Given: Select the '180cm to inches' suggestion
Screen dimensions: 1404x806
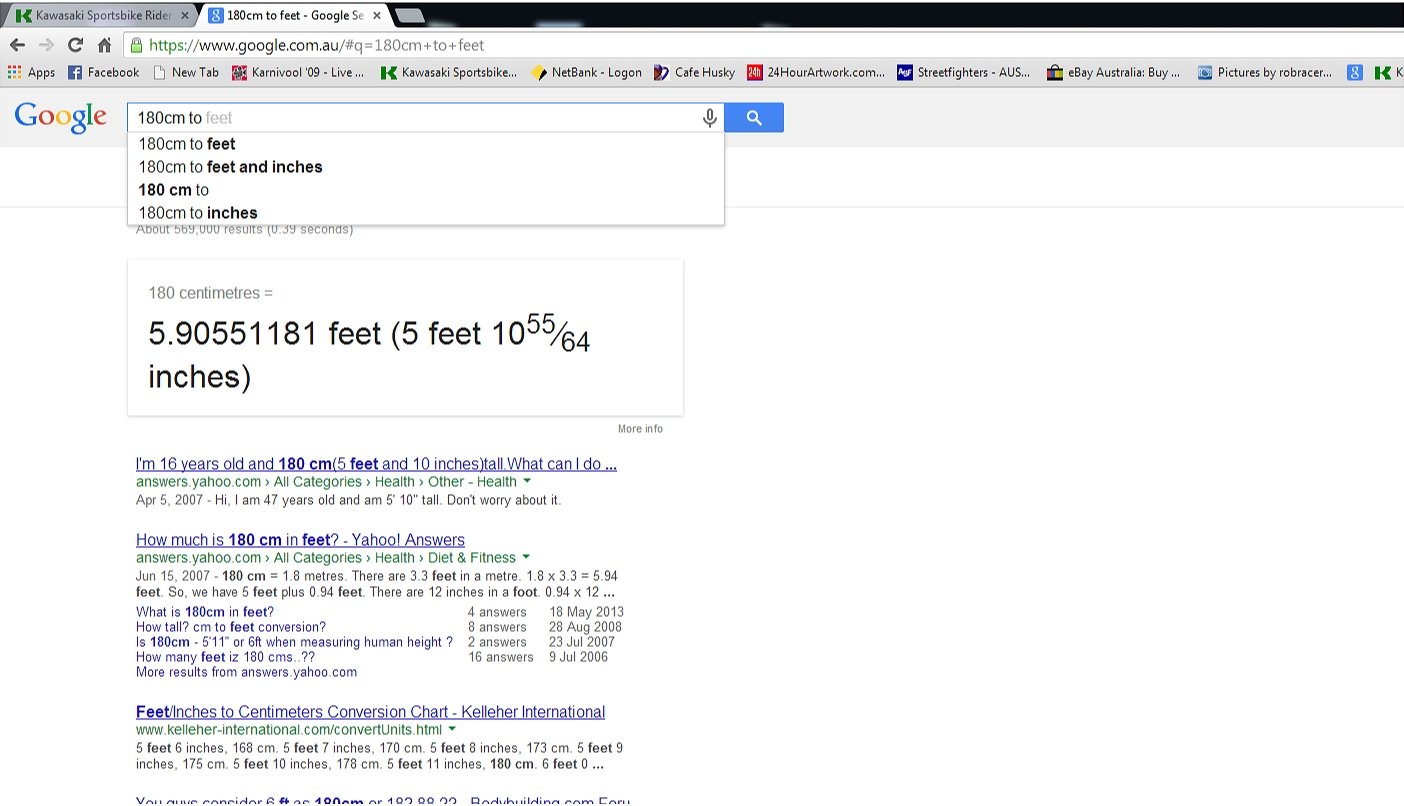Looking at the screenshot, I should (198, 213).
